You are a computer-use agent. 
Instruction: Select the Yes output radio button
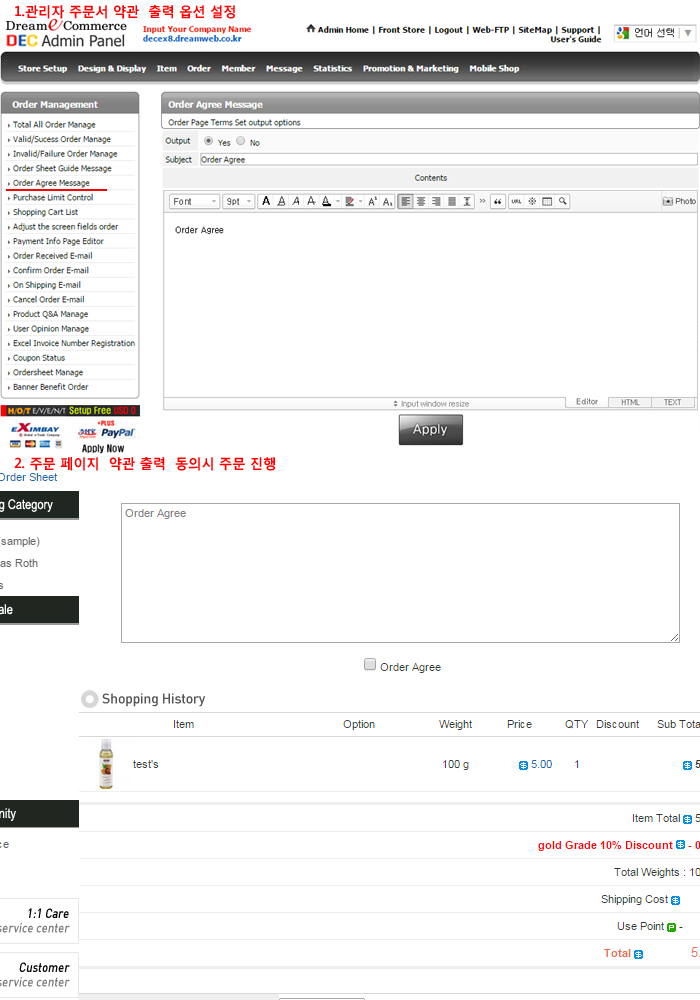tap(208, 142)
